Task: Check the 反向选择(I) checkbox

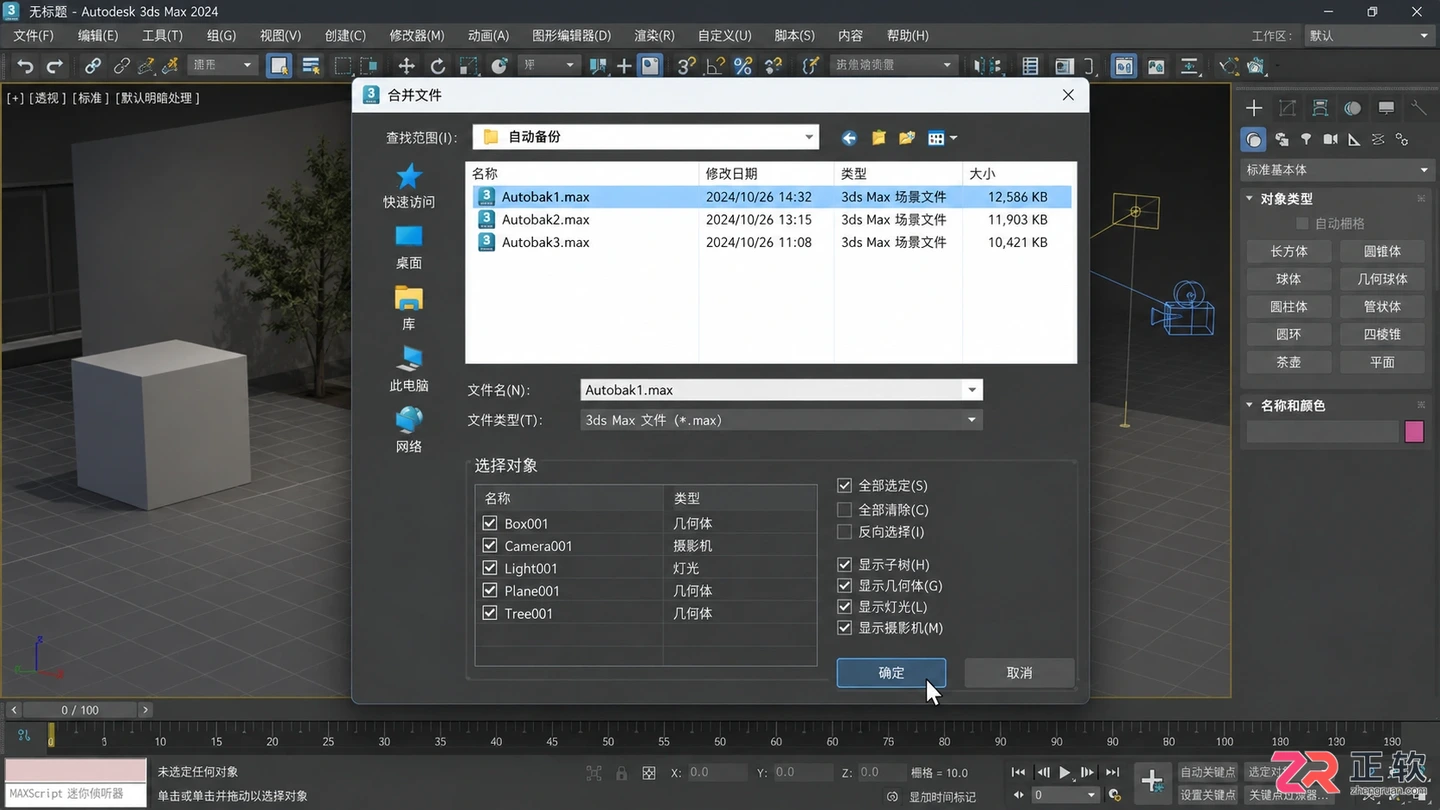Action: click(845, 532)
